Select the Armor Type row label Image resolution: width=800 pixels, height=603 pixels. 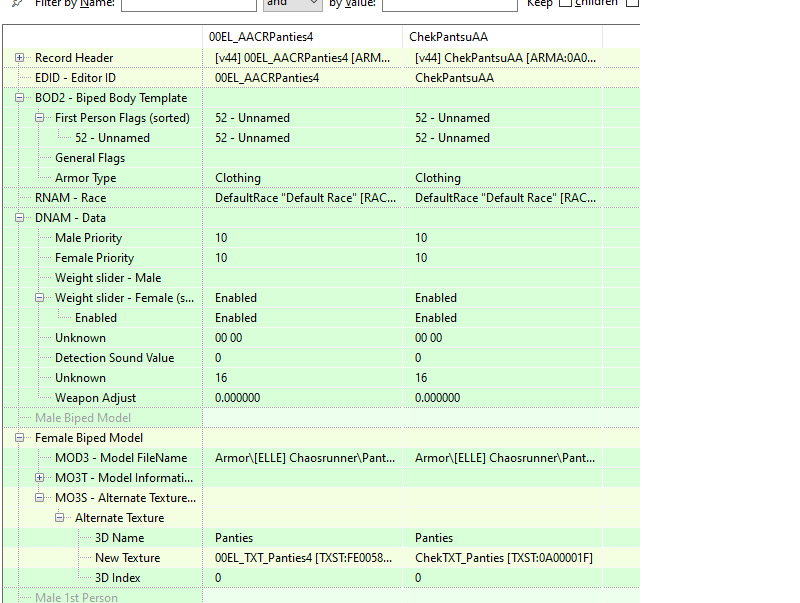pos(86,178)
